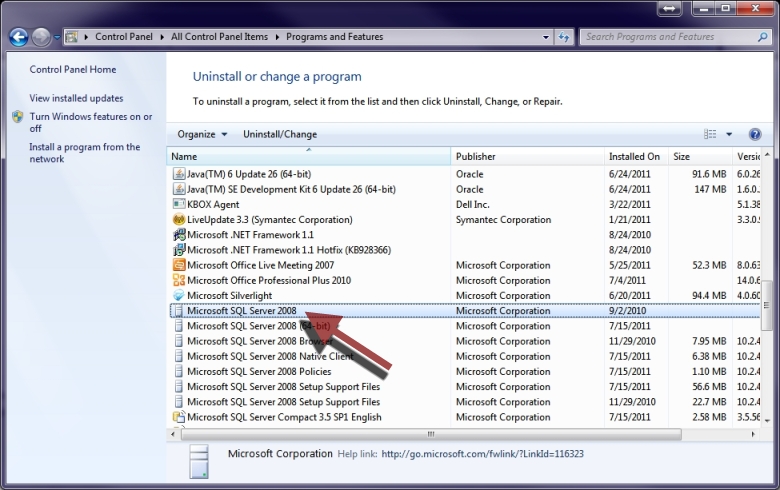The height and width of the screenshot is (490, 780).
Task: Open Turn Windows features on or off
Action: pyautogui.click(x=91, y=122)
